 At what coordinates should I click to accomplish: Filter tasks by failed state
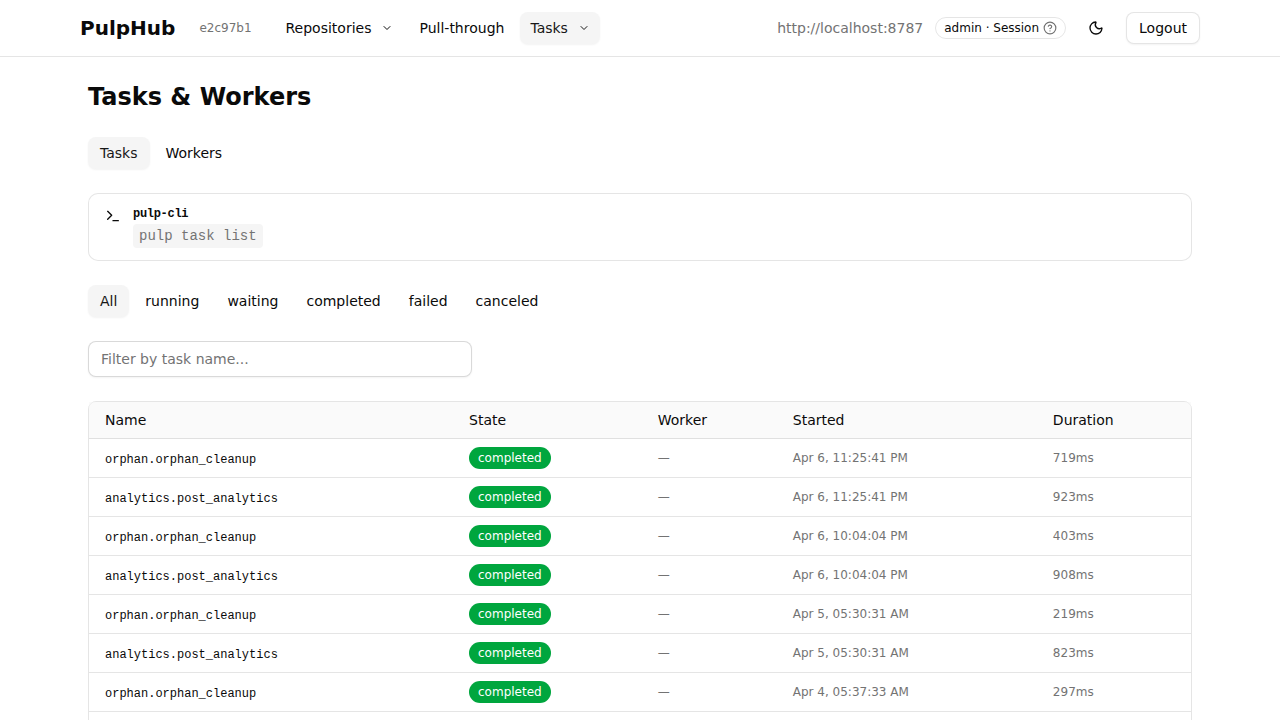[428, 301]
